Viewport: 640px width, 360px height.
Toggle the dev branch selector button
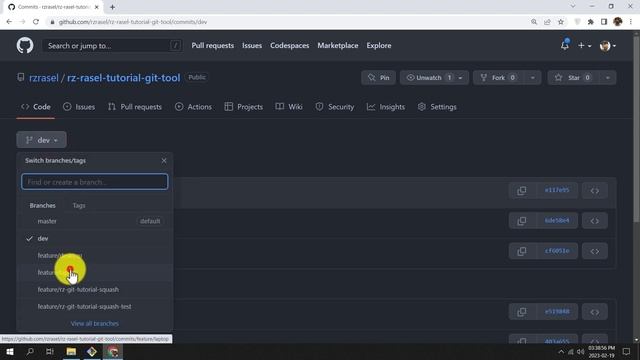pos(41,140)
